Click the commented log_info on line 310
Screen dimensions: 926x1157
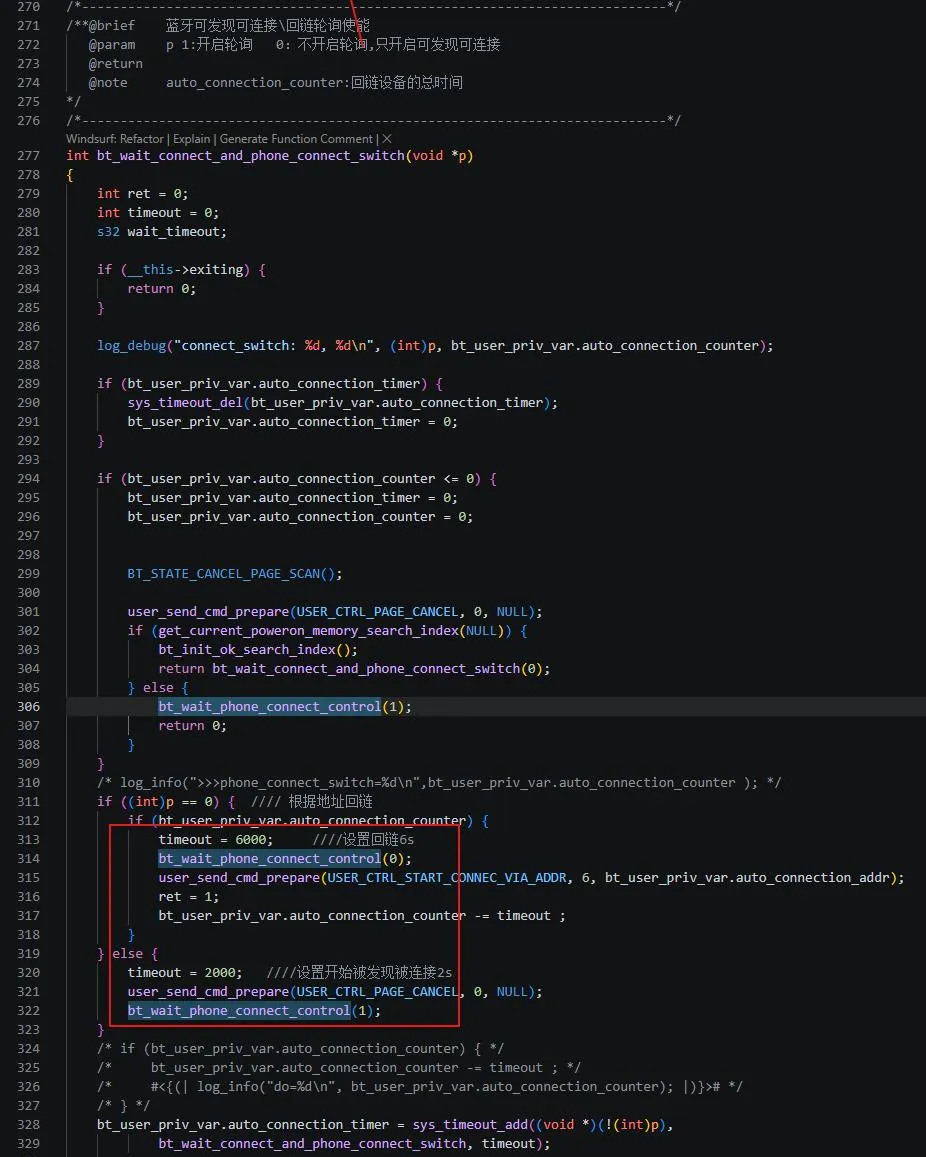point(439,783)
